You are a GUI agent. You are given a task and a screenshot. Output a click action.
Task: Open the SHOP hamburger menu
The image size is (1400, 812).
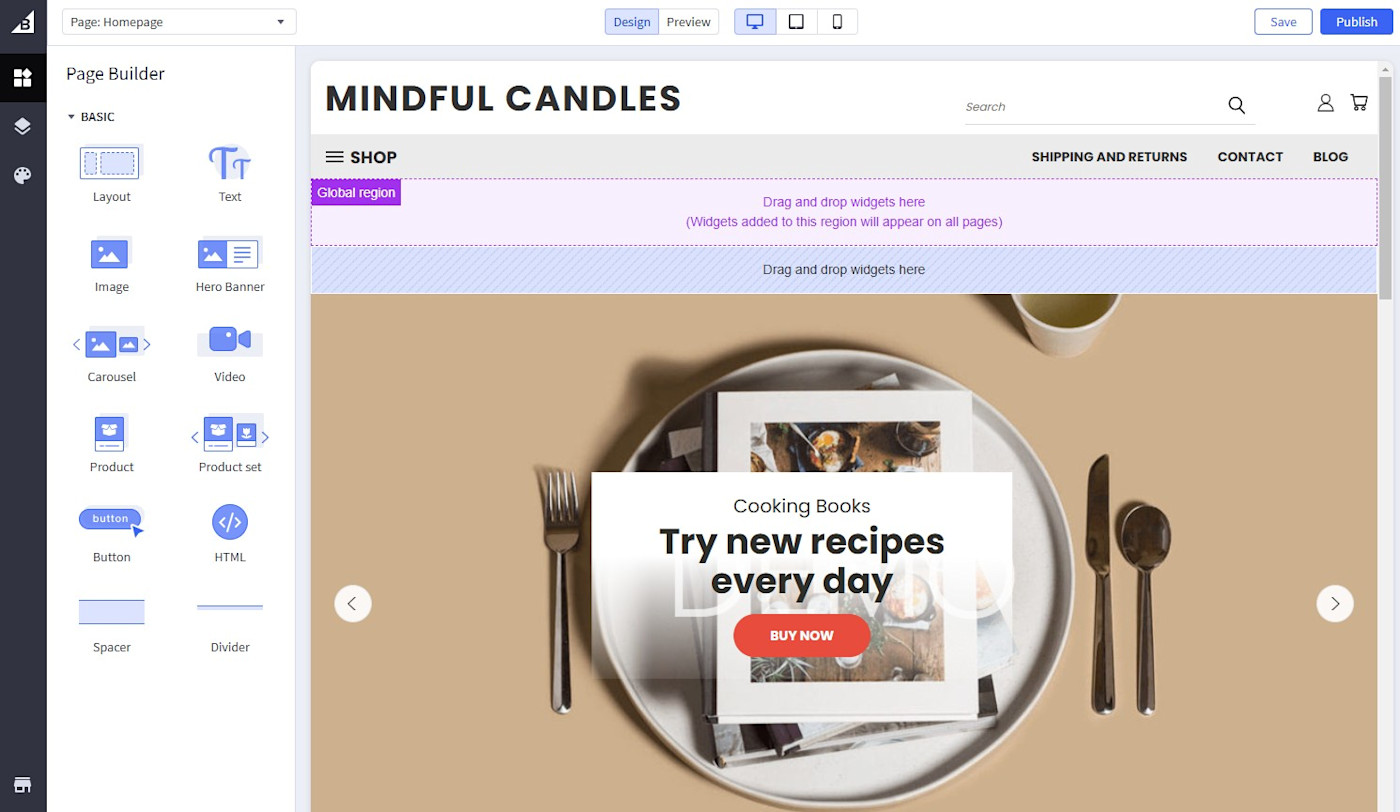(x=361, y=157)
